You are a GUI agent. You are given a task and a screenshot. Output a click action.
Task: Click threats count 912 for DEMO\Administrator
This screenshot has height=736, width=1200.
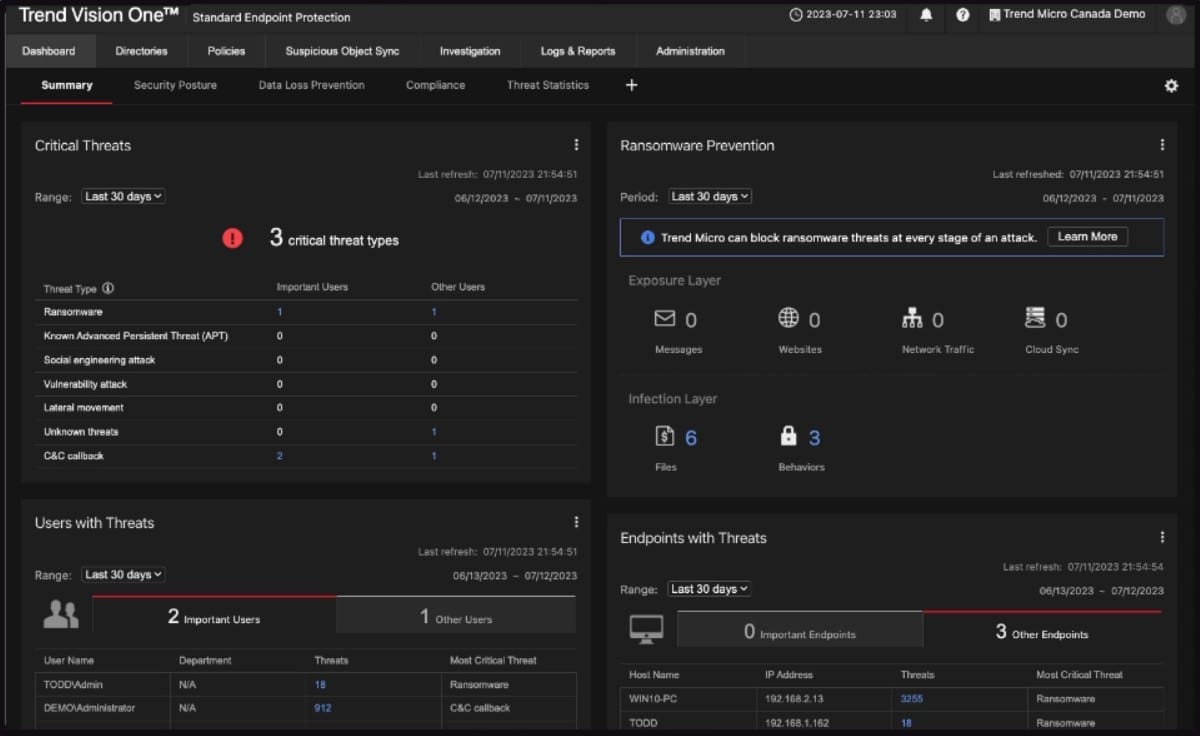coord(322,708)
